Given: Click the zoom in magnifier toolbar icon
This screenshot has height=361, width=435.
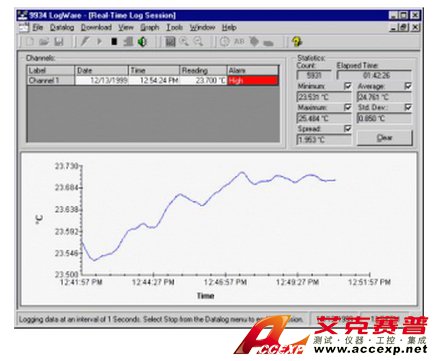Looking at the screenshot, I should click(x=184, y=42).
